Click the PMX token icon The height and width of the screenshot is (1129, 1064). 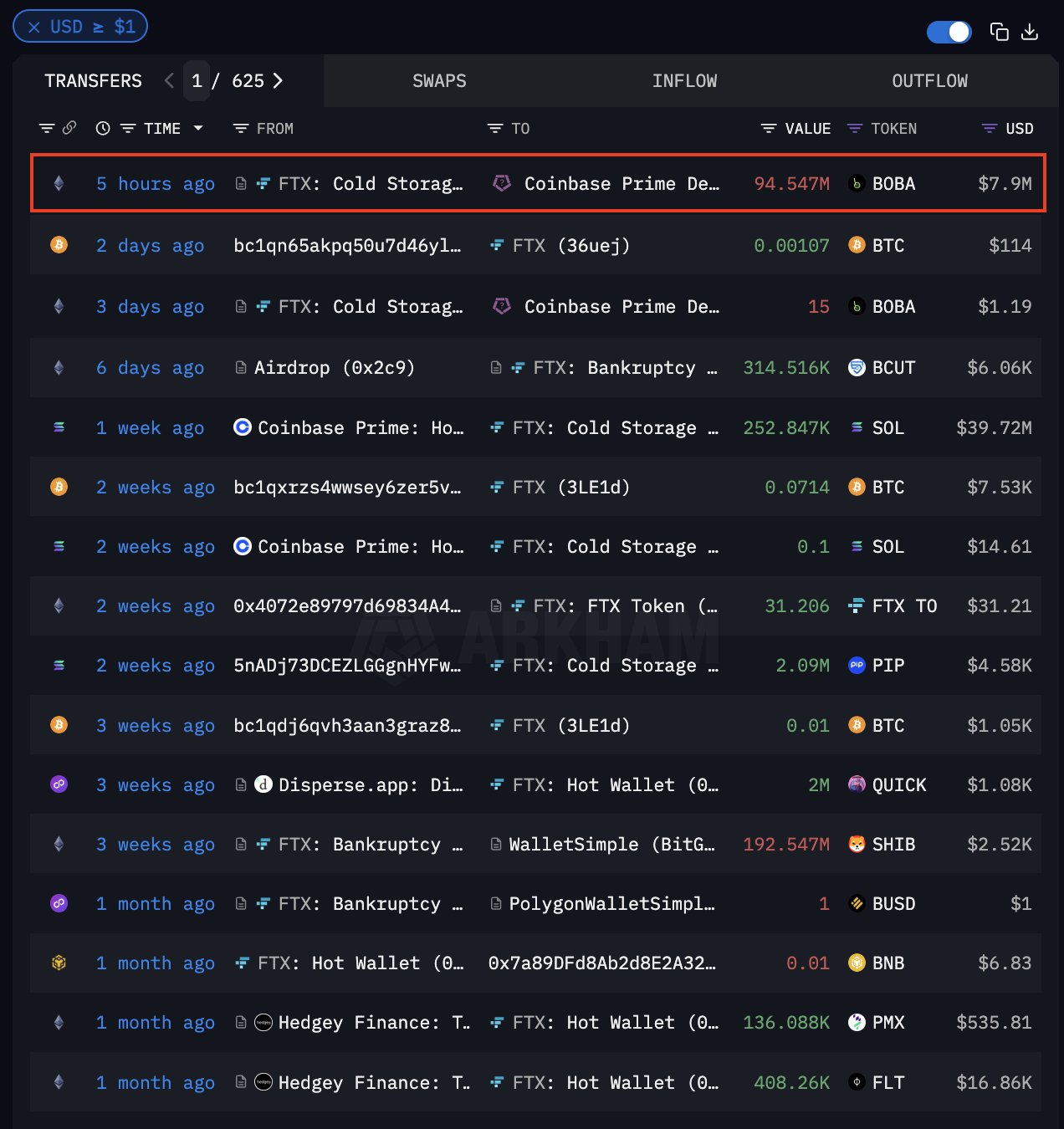click(x=857, y=1022)
